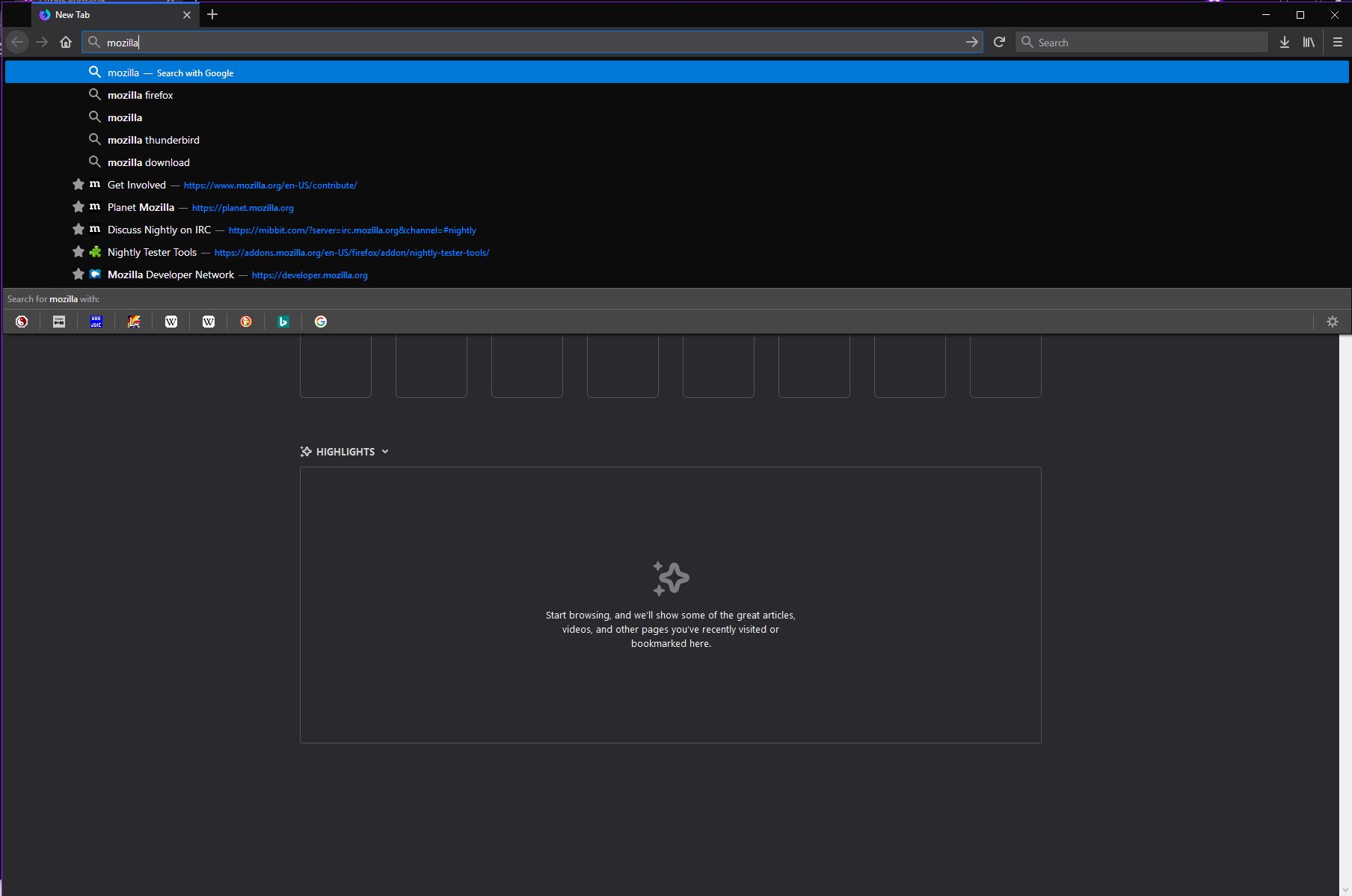The height and width of the screenshot is (896, 1352).
Task: Click bookmark star beside Get Involved
Action: point(78,185)
